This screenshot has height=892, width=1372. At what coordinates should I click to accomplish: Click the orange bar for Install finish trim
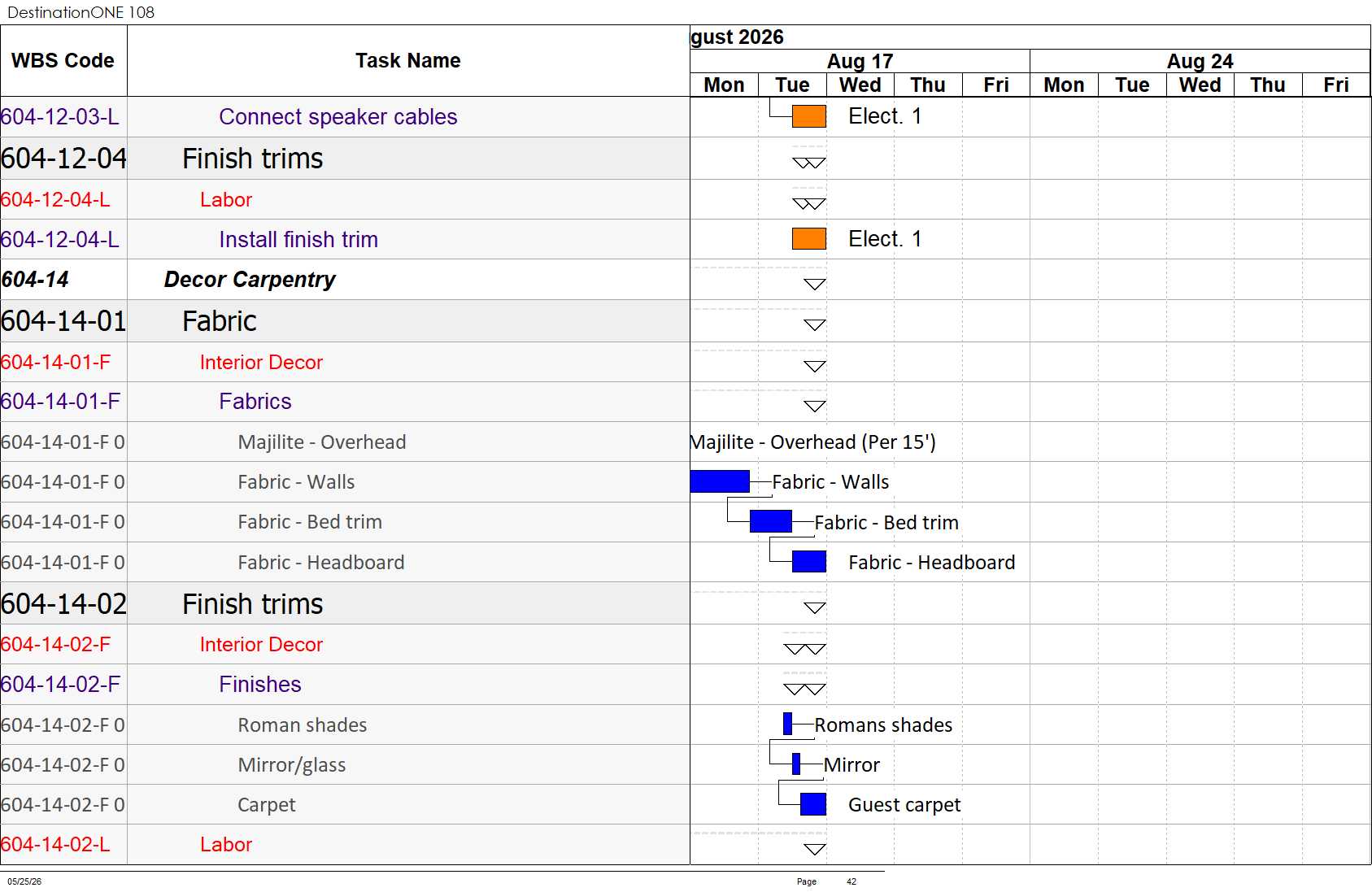(808, 238)
